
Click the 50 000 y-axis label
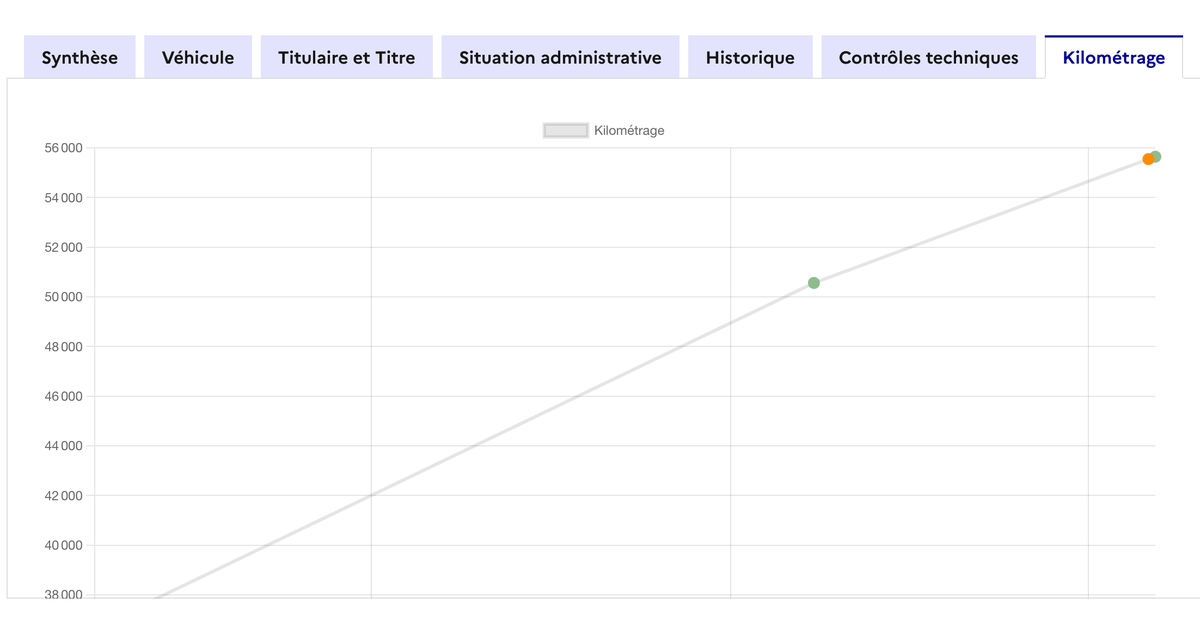click(x=63, y=297)
